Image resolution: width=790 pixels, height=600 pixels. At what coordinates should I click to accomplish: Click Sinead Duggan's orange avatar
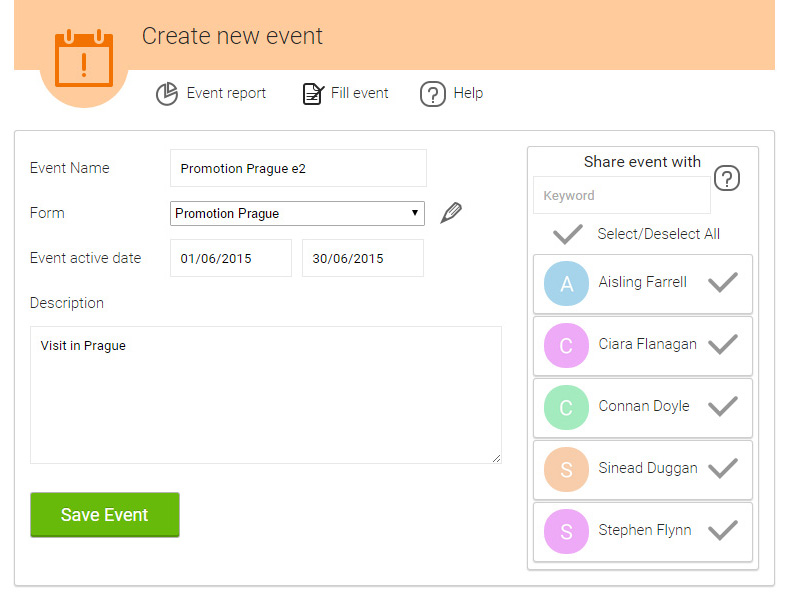pos(566,470)
